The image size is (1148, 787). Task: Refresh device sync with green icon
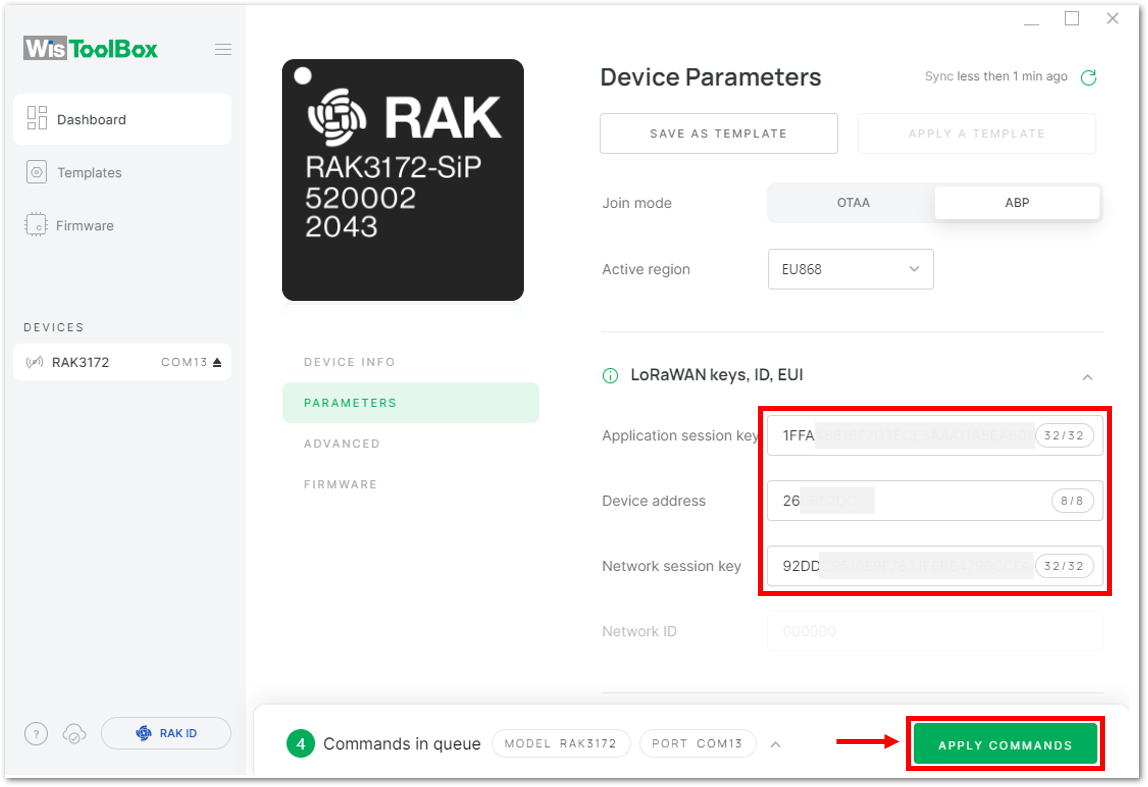[1089, 78]
